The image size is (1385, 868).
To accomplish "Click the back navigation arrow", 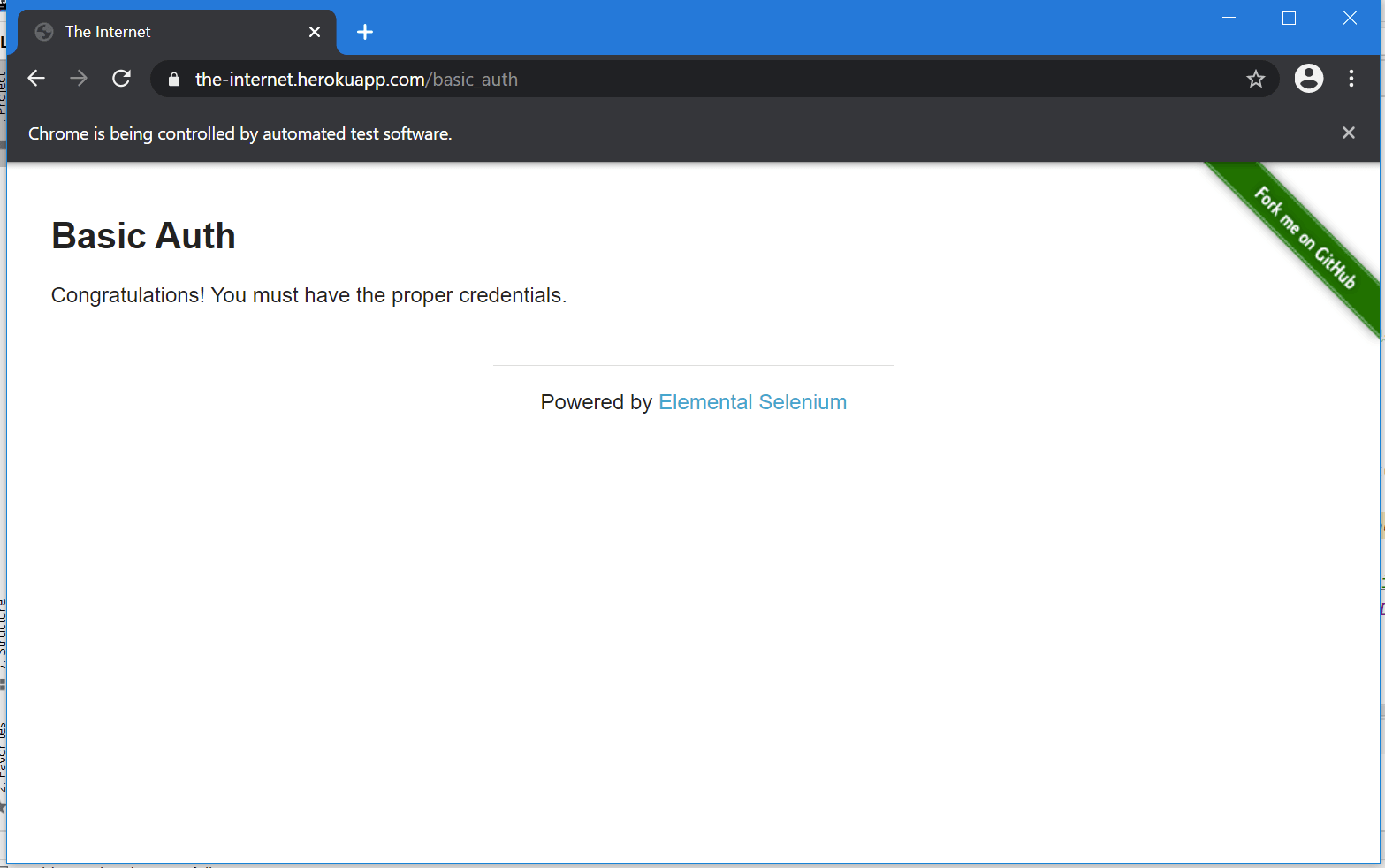I will click(35, 78).
